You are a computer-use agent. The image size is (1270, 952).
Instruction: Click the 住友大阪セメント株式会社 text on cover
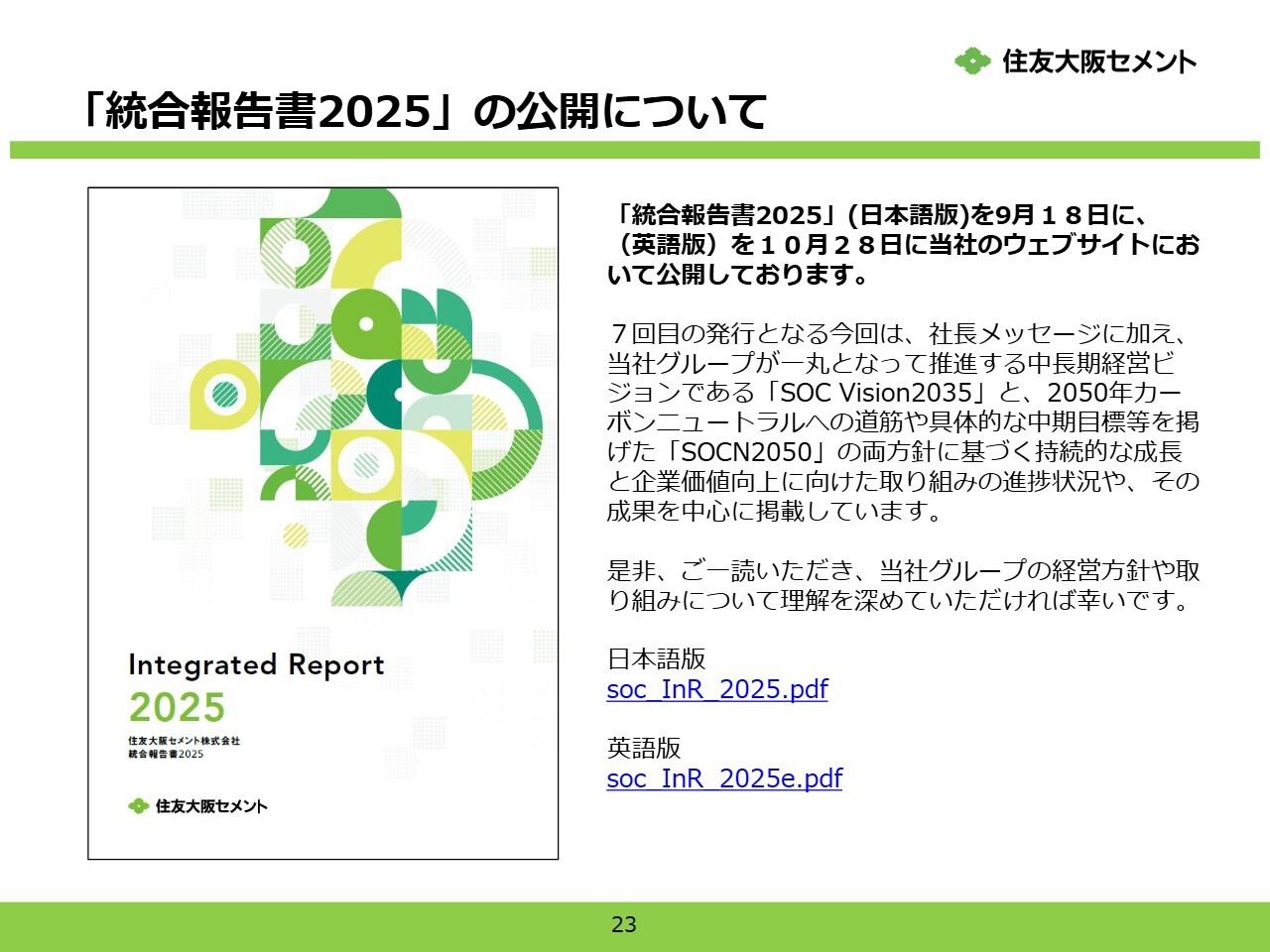[184, 741]
